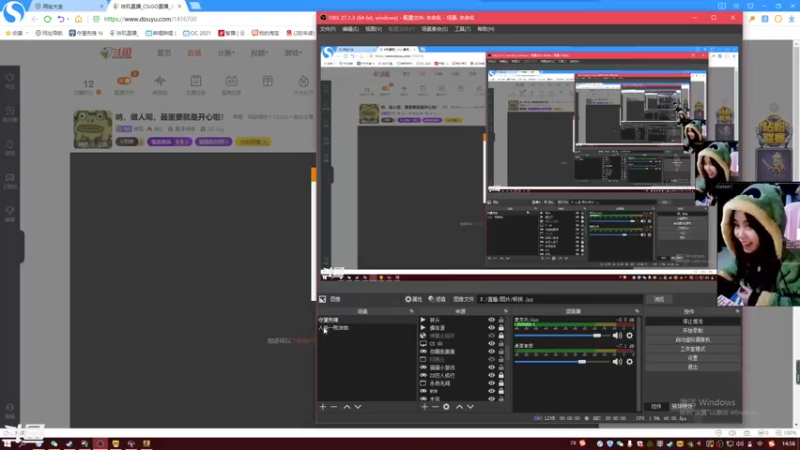Open 视图(V) menu in OBS
The image size is (800, 450).
(x=373, y=29)
